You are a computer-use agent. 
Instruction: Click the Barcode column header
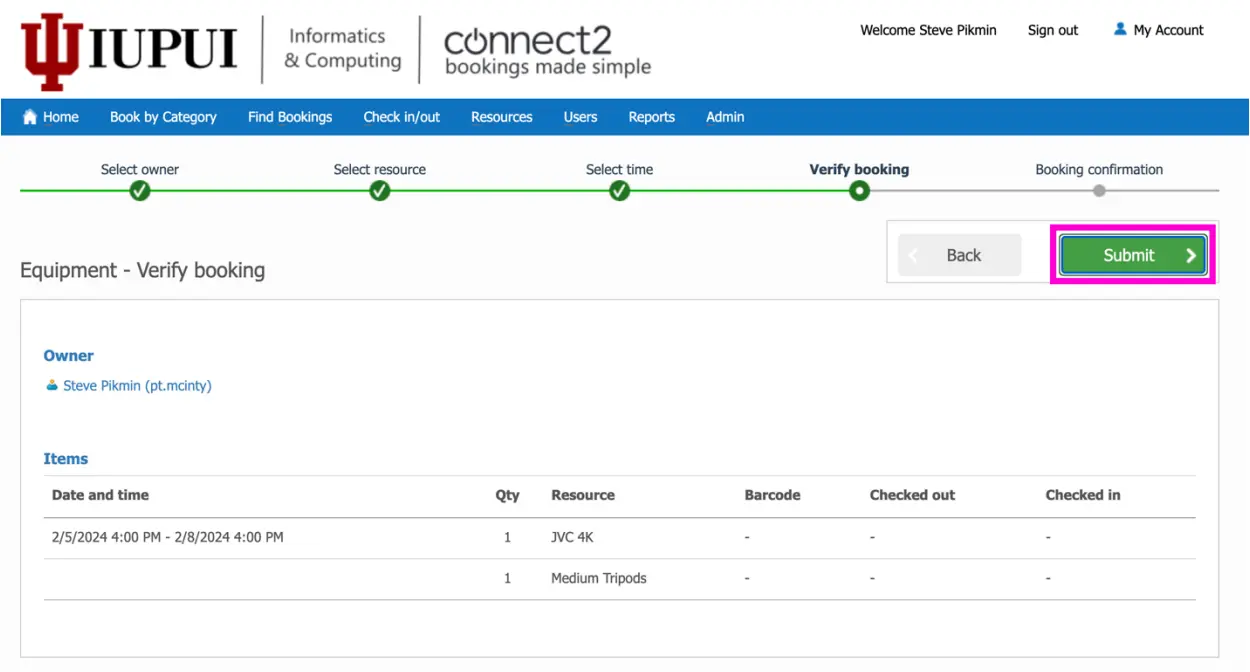coord(773,495)
